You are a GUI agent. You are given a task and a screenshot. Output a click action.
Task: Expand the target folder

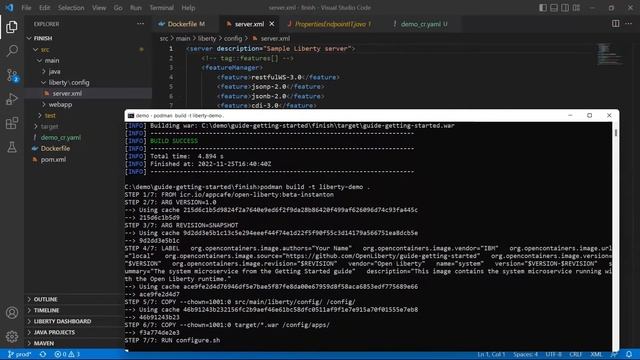coord(49,127)
